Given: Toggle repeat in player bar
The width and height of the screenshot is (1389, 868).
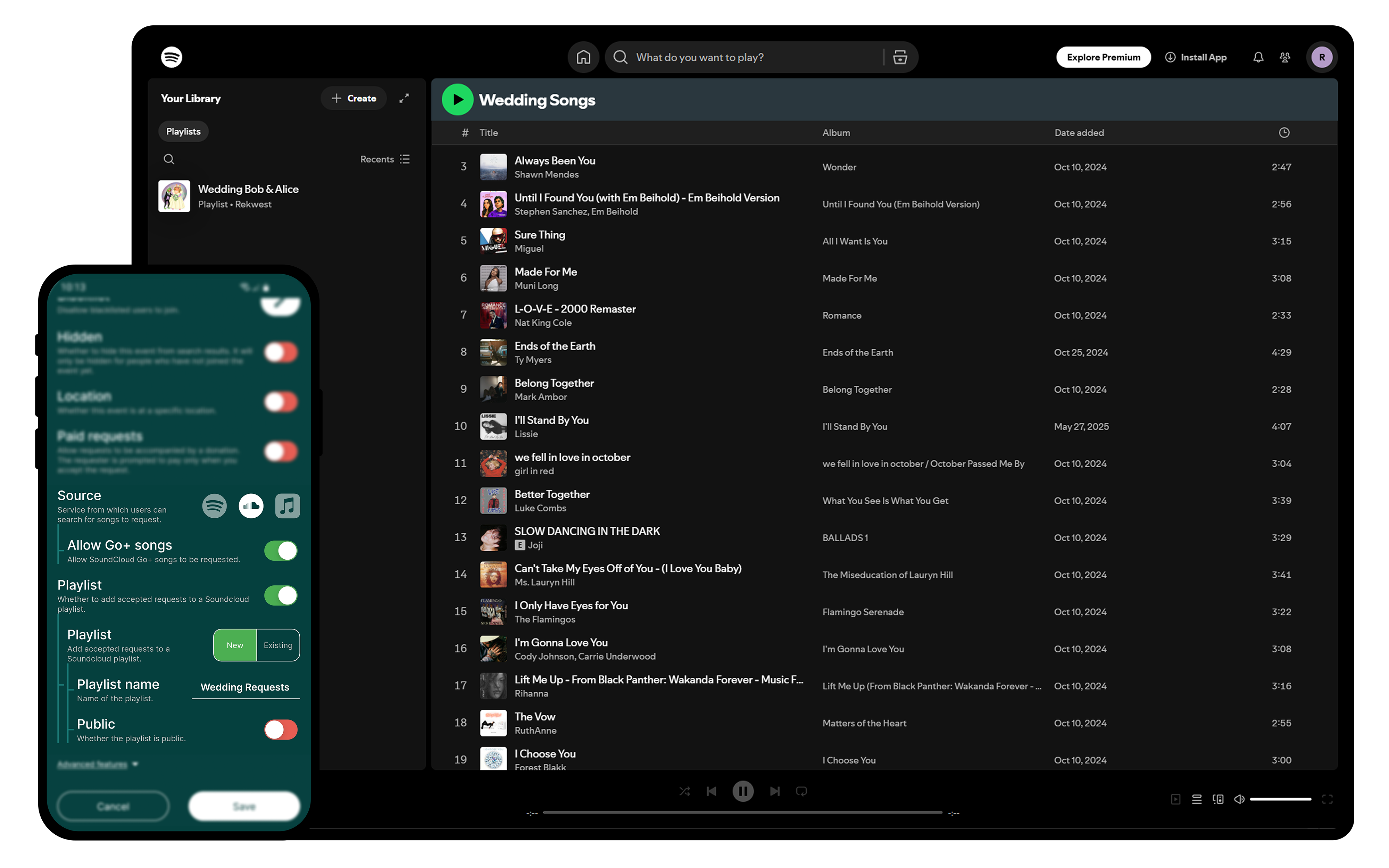Looking at the screenshot, I should pyautogui.click(x=802, y=791).
